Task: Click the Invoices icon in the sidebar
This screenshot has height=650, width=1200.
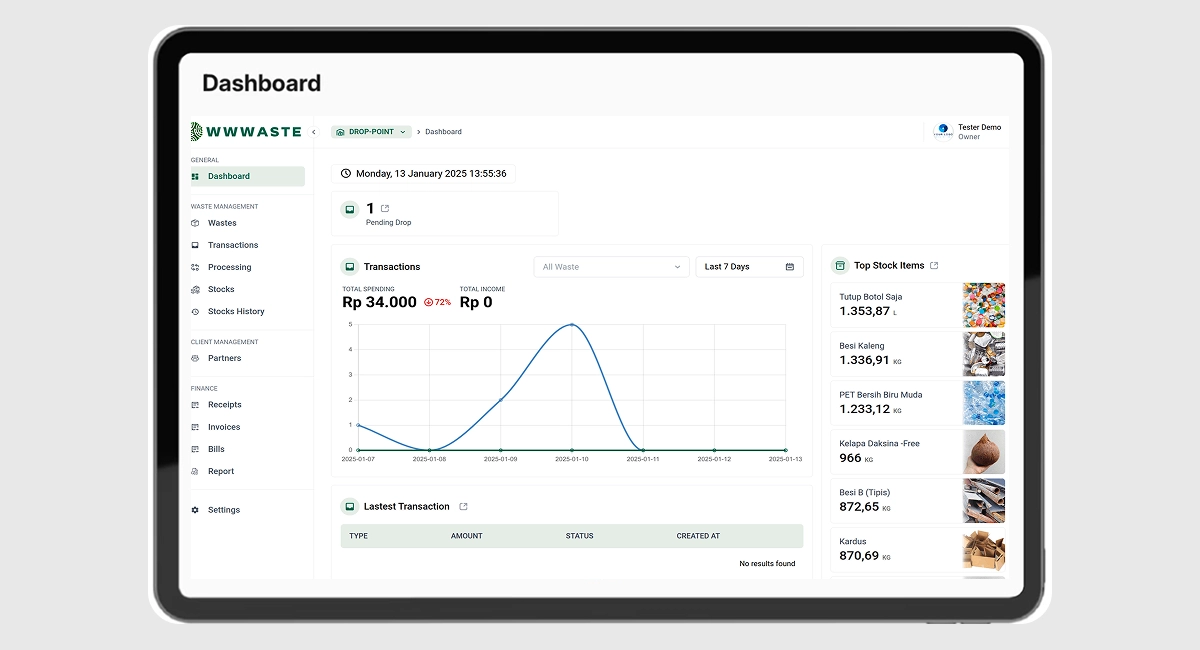Action: (195, 426)
